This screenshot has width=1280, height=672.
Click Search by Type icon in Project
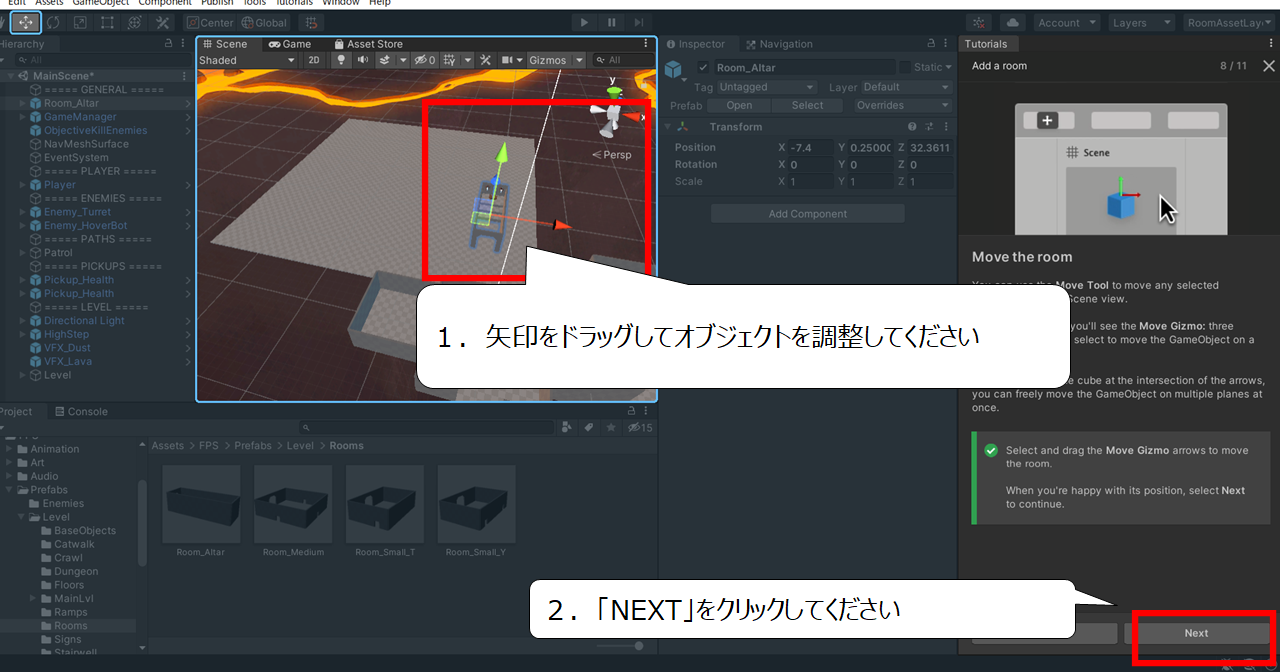point(567,428)
